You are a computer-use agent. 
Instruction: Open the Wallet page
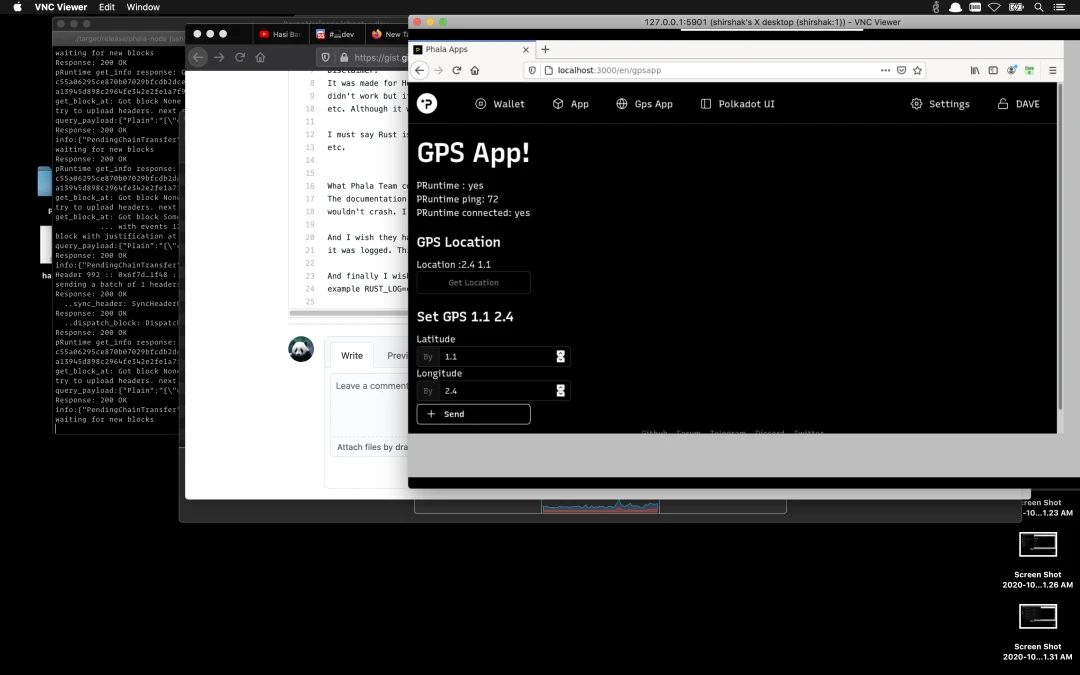499,104
